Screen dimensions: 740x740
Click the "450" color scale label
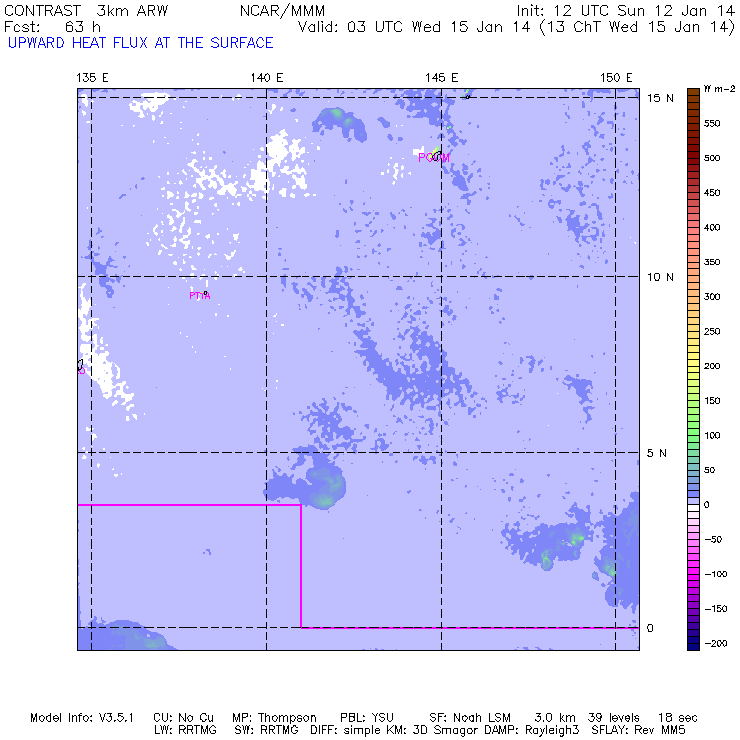click(712, 193)
